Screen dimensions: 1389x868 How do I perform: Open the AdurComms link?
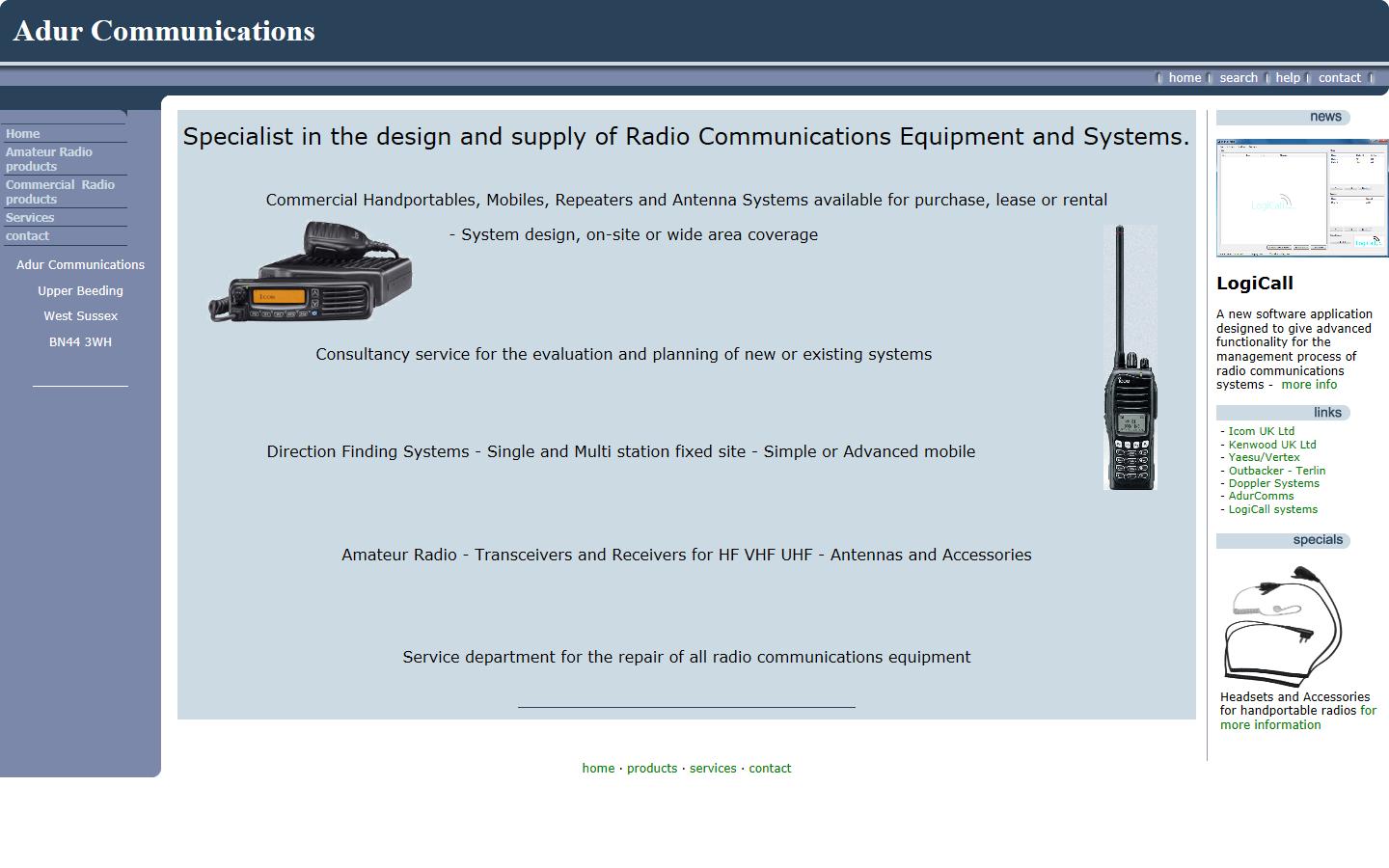tap(1260, 496)
